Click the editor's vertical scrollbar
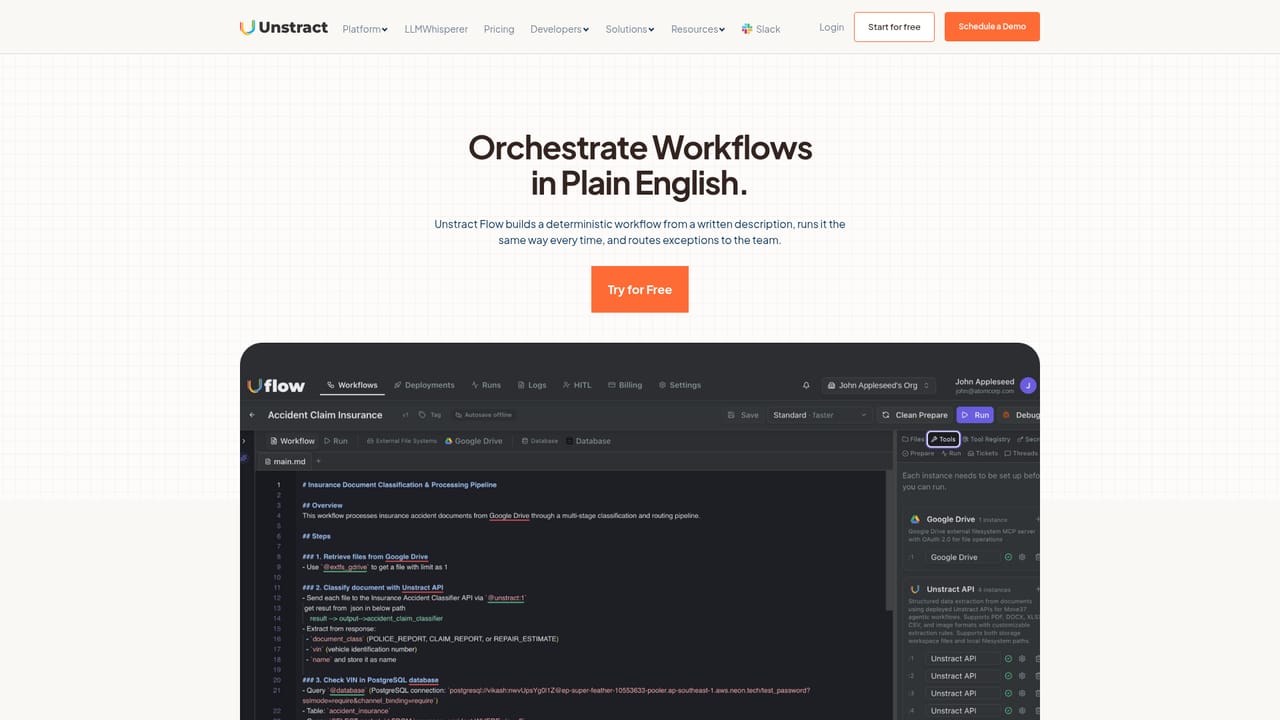1280x720 pixels. (891, 540)
